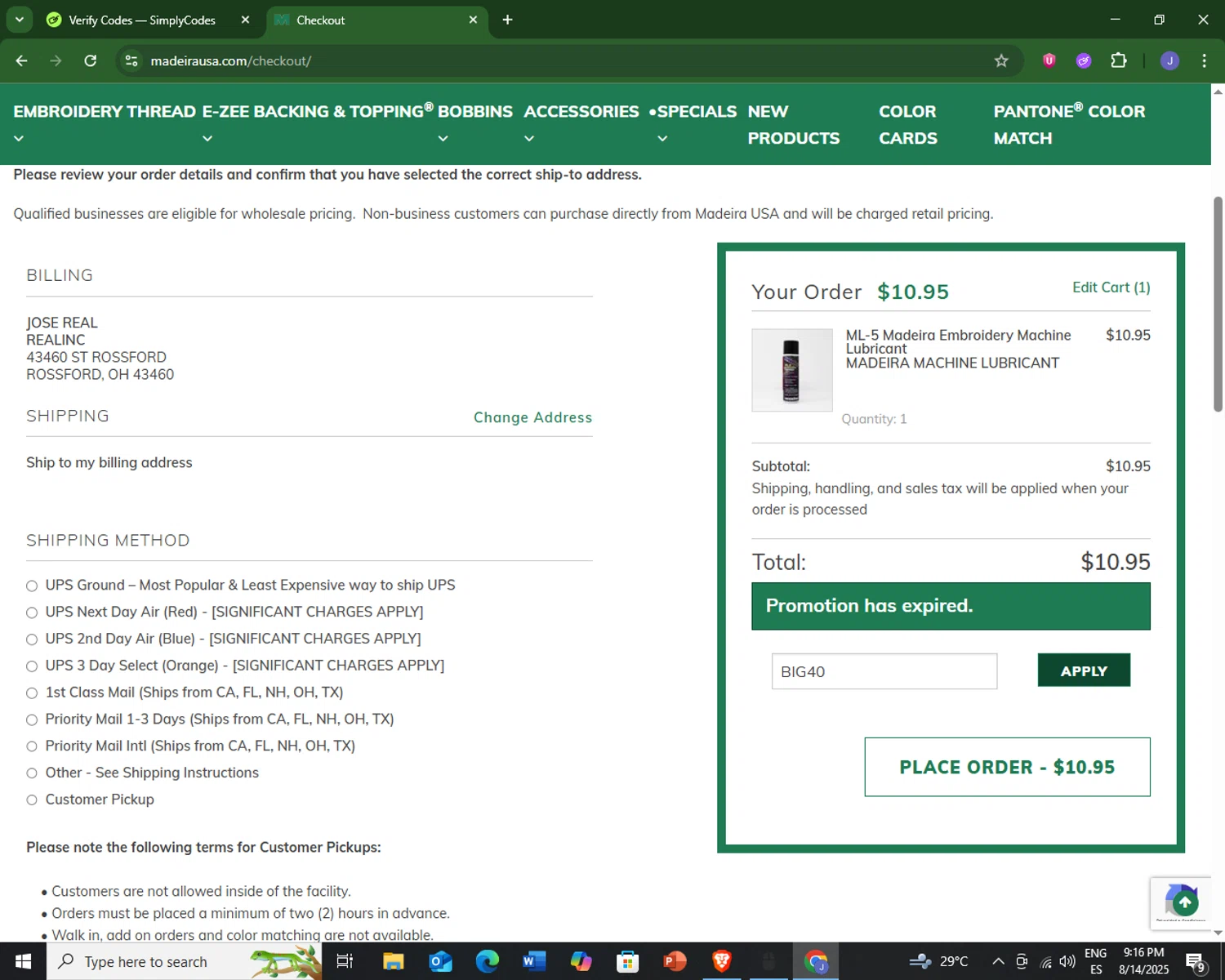The height and width of the screenshot is (980, 1225).
Task: Open the site information icon in address bar
Action: (x=131, y=60)
